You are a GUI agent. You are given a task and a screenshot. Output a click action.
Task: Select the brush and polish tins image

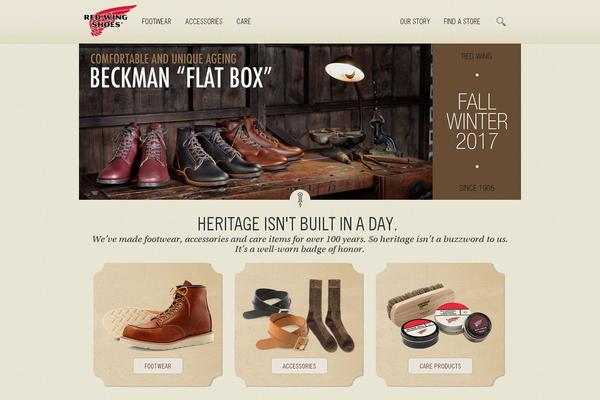(440, 316)
